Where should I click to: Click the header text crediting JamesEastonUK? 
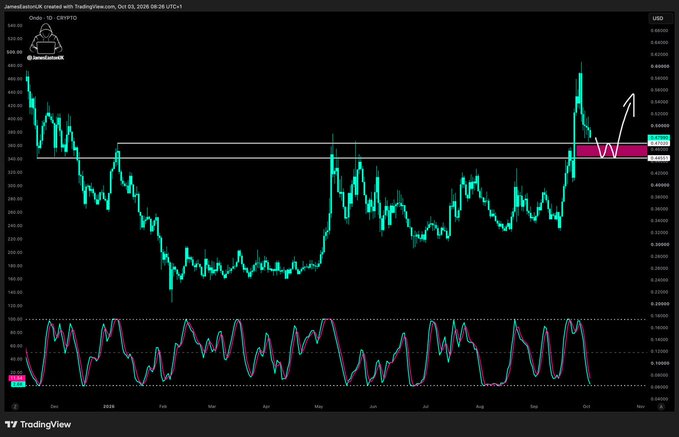click(x=93, y=7)
